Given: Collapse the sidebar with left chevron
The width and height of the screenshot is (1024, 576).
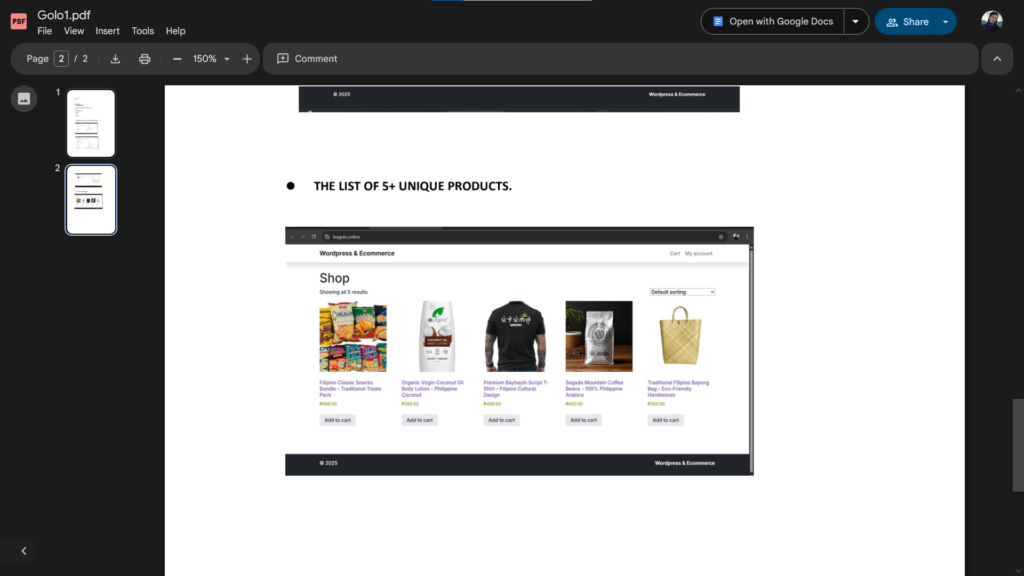Looking at the screenshot, I should (24, 551).
